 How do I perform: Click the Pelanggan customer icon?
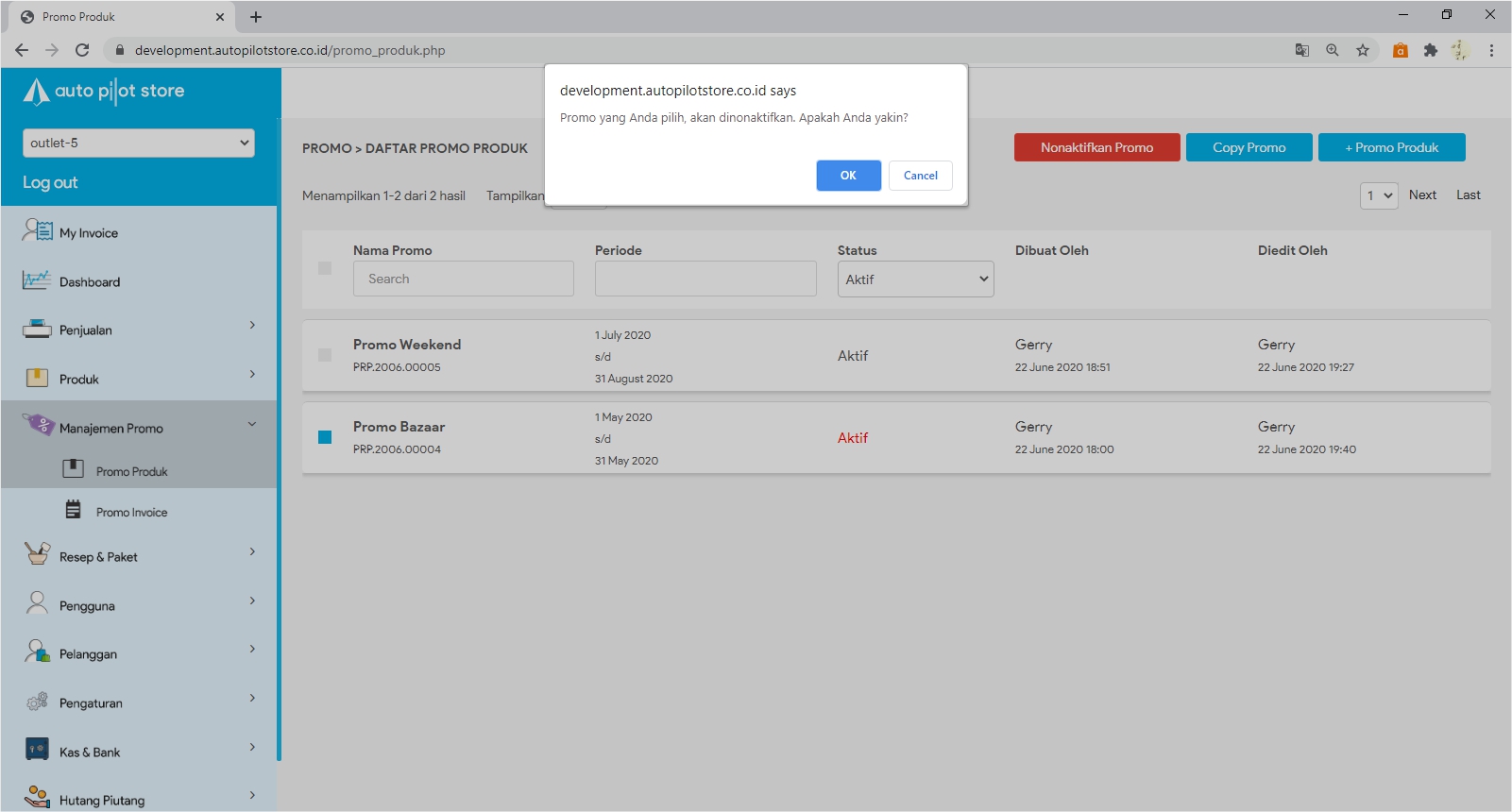pyautogui.click(x=37, y=652)
